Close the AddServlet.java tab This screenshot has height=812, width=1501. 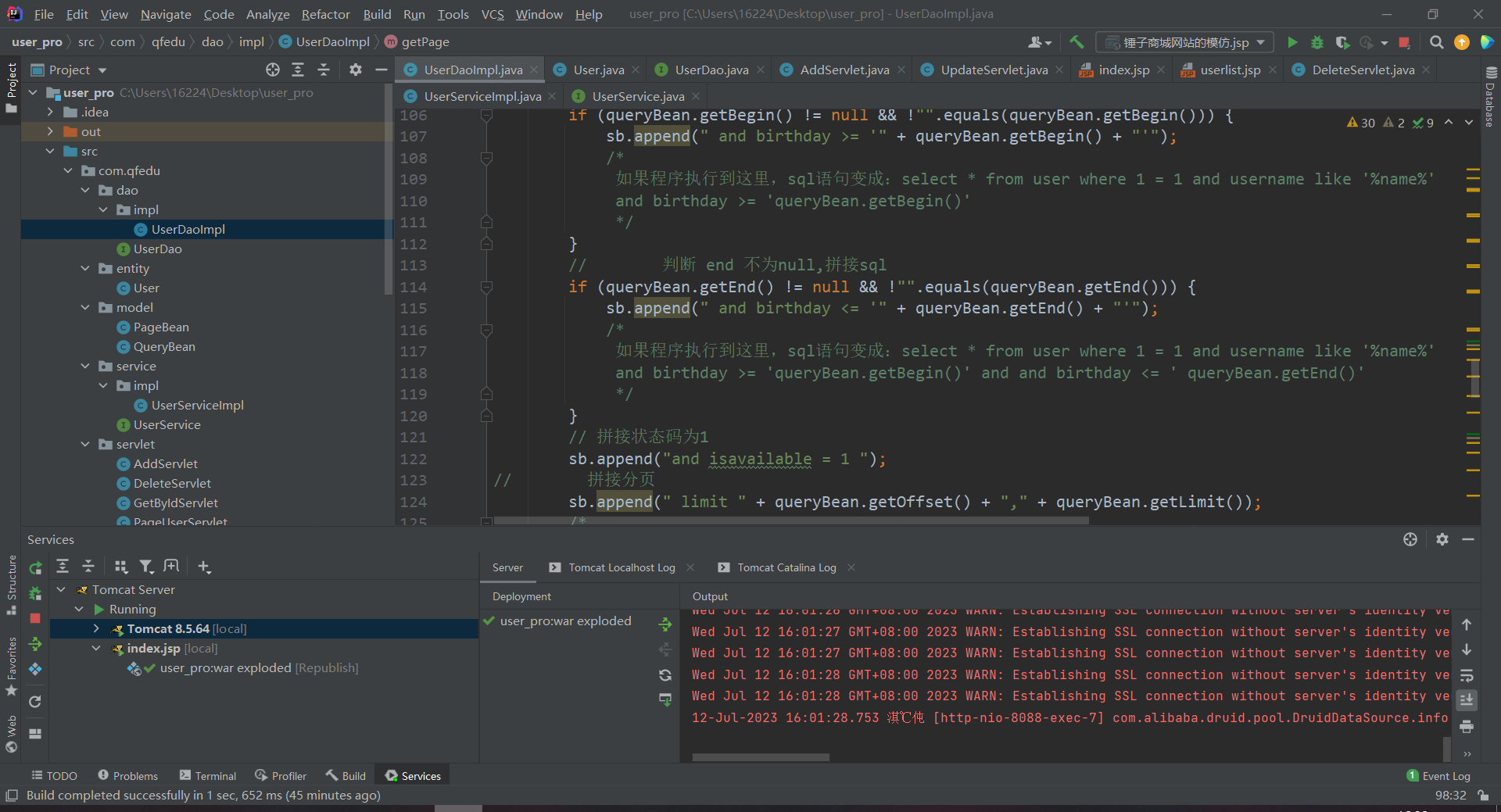[x=901, y=70]
